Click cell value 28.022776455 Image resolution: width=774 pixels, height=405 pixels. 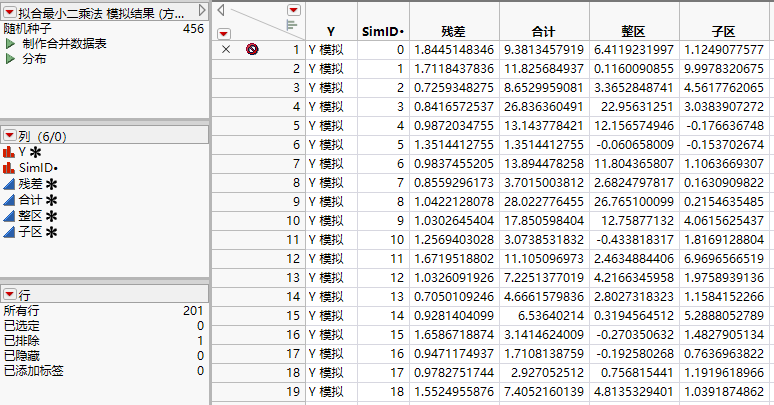coord(544,202)
